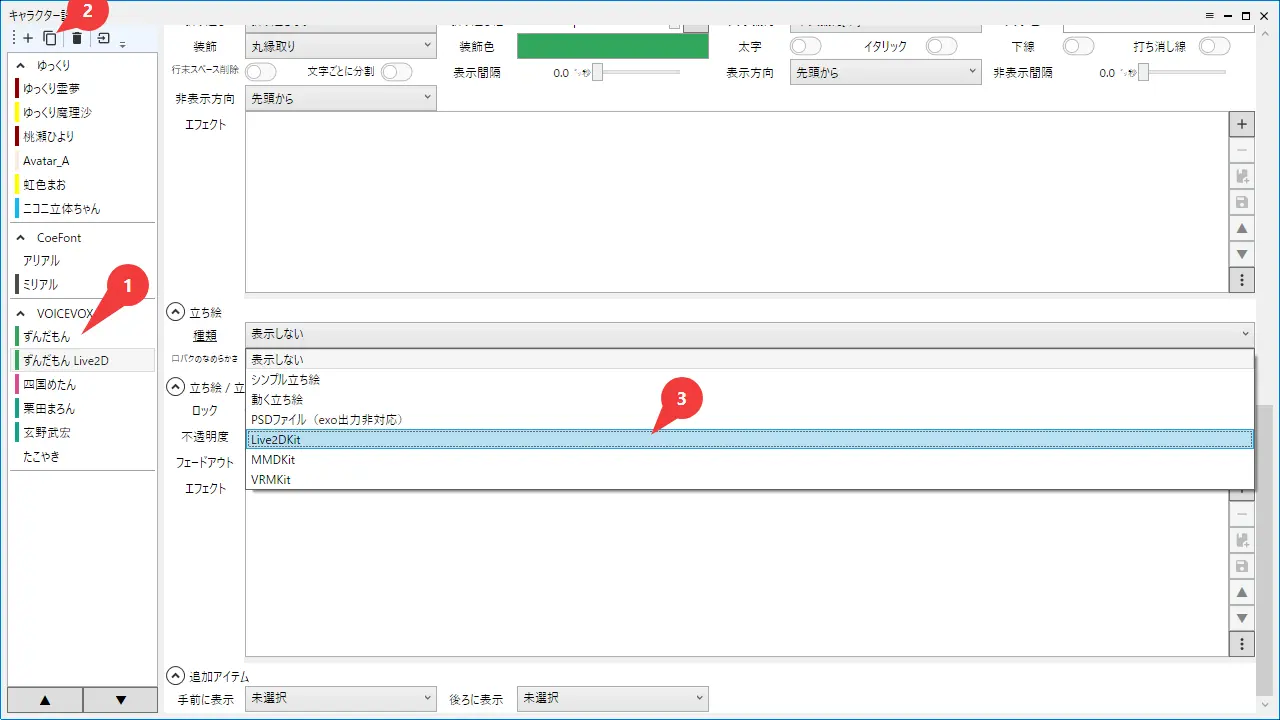The image size is (1280, 720).
Task: Move character up in list with bottom arrow
Action: coord(45,700)
